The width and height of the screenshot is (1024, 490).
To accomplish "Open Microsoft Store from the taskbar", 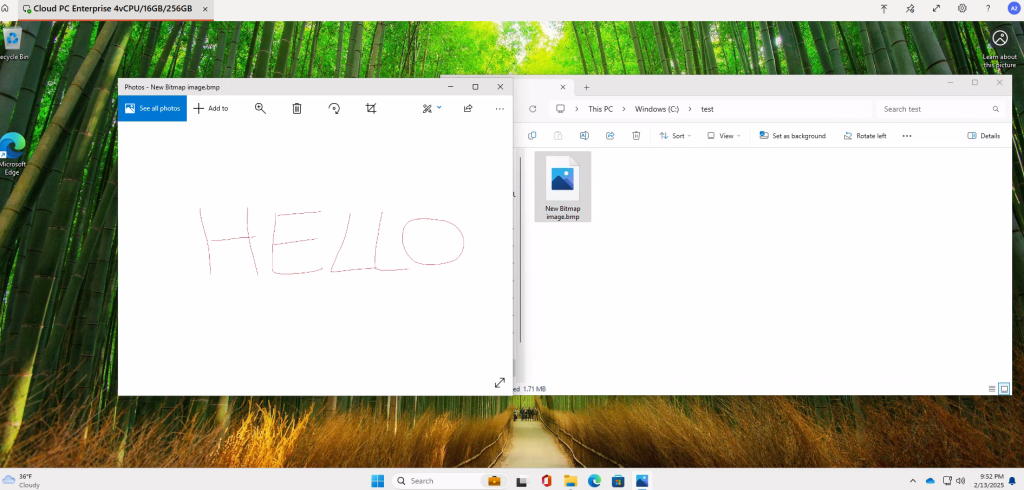I will click(x=618, y=481).
